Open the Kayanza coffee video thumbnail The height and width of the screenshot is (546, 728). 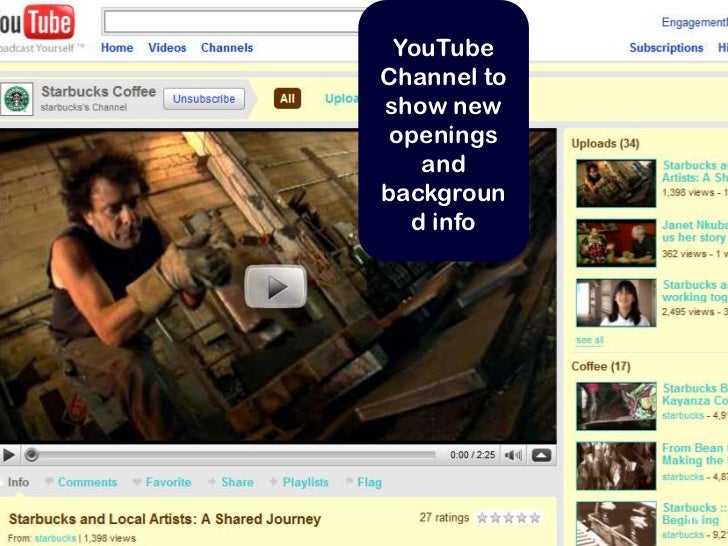[x=616, y=406]
